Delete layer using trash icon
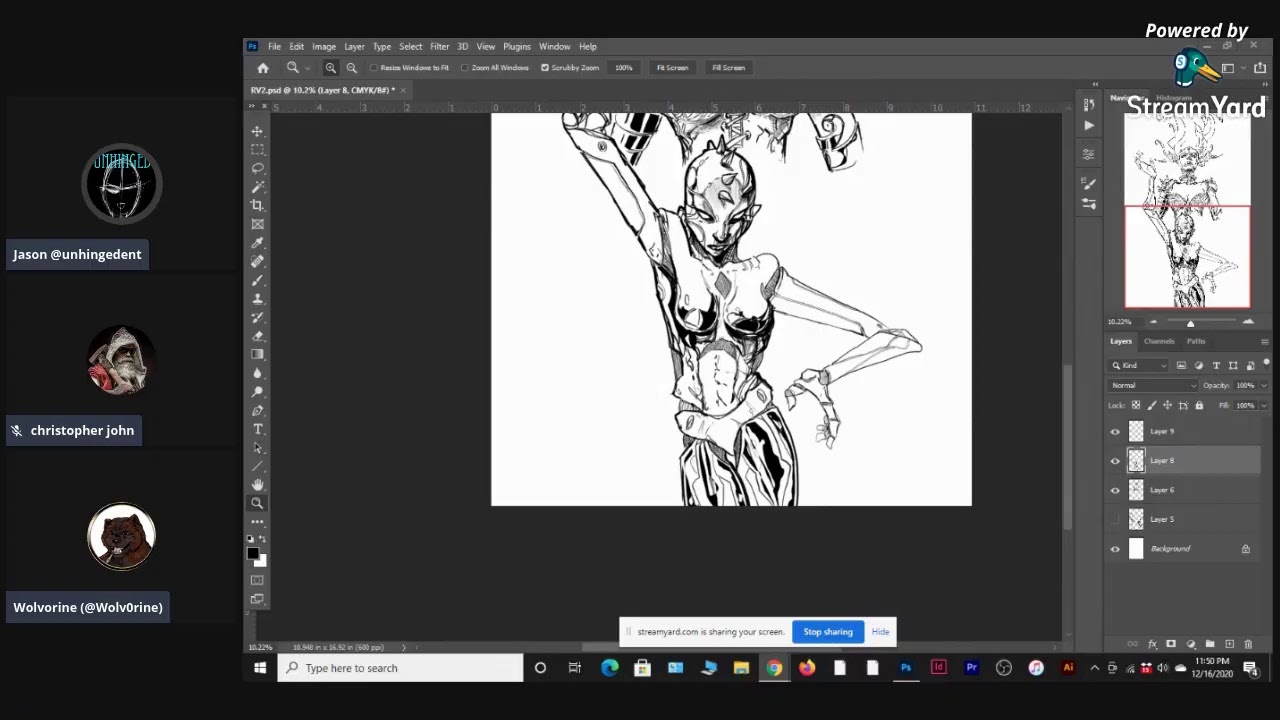This screenshot has height=720, width=1280. (x=1248, y=644)
